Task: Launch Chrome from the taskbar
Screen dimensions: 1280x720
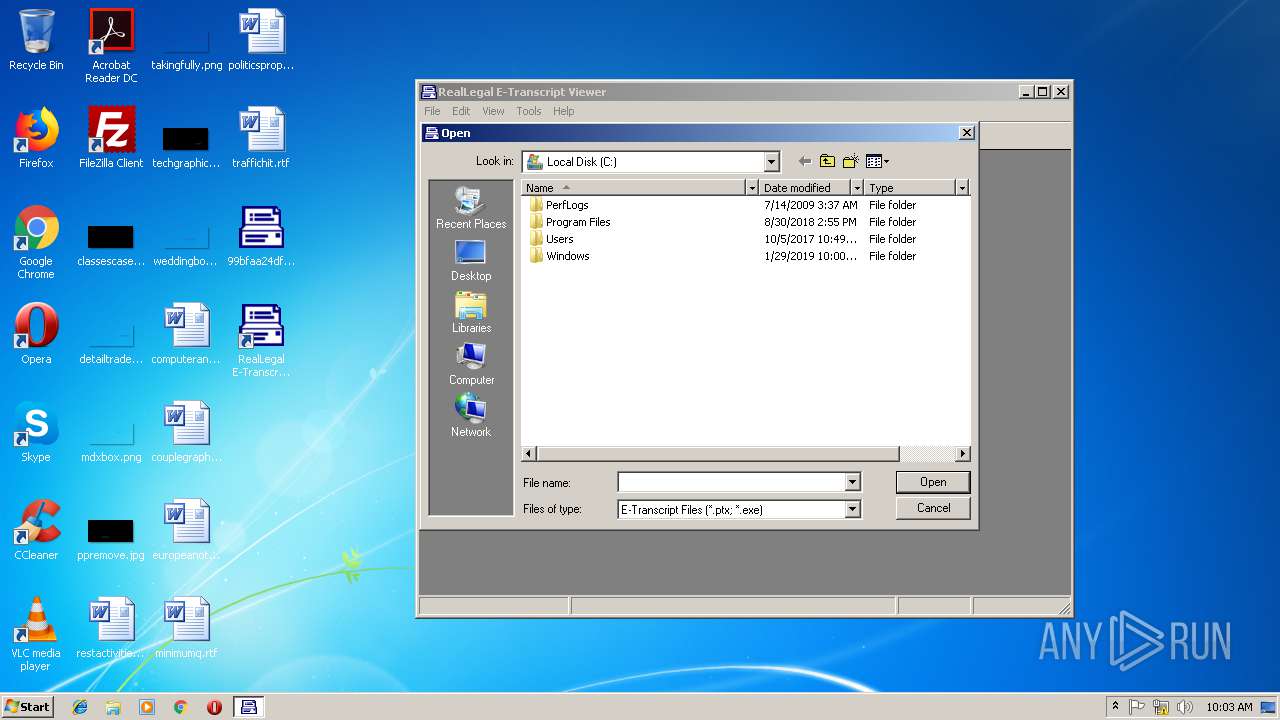Action: click(180, 707)
